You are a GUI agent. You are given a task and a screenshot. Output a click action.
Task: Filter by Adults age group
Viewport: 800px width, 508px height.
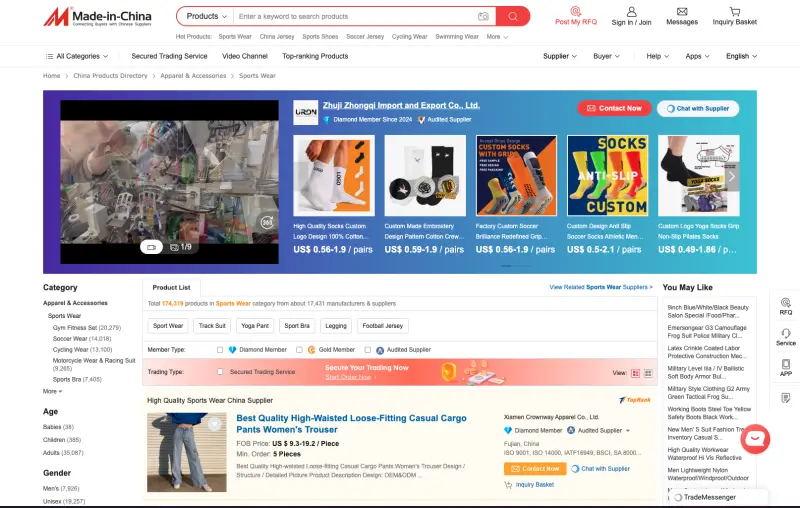(x=63, y=453)
